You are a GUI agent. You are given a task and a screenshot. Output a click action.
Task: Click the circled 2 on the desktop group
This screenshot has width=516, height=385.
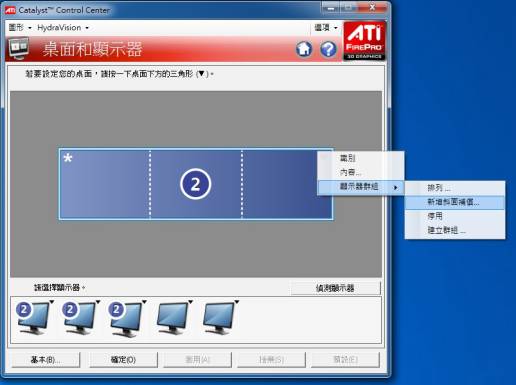[x=195, y=184]
